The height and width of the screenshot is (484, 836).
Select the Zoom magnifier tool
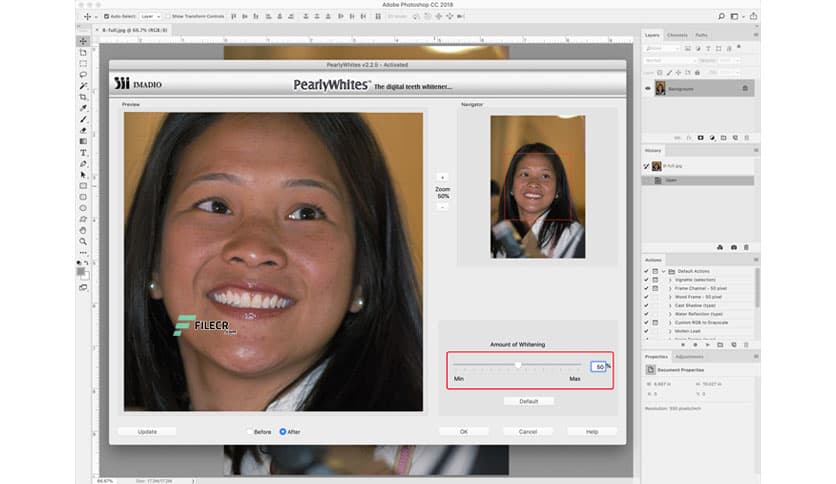pyautogui.click(x=83, y=241)
